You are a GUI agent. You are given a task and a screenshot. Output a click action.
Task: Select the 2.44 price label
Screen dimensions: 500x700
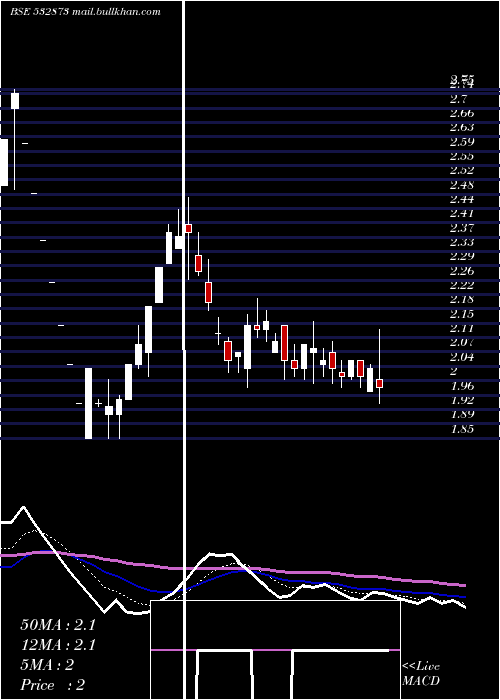click(462, 199)
